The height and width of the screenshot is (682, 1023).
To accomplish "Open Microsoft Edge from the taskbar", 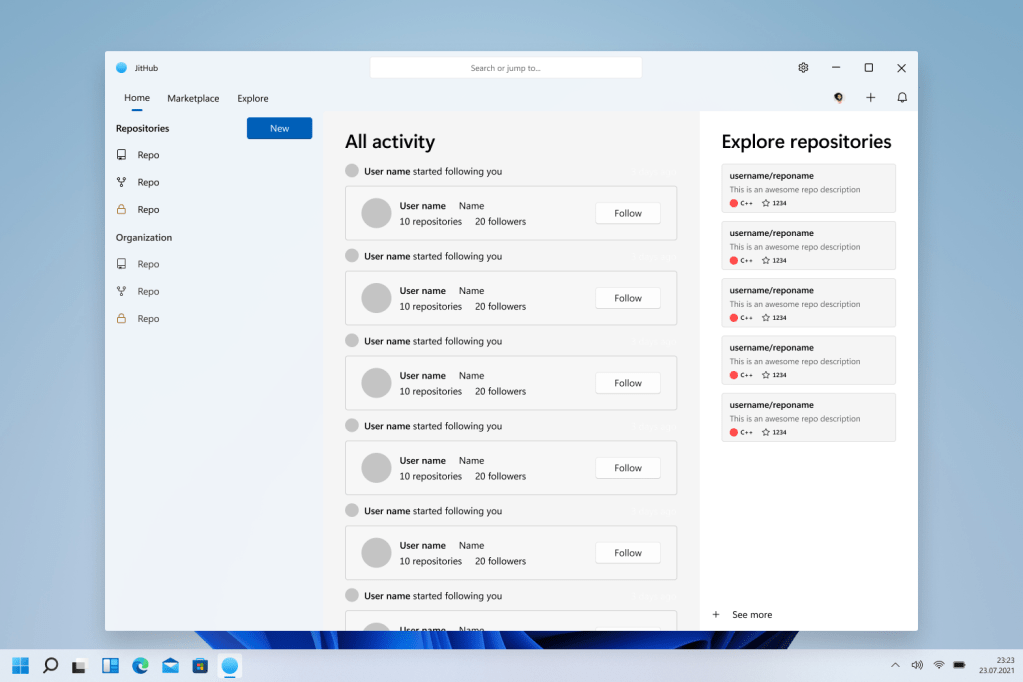I will pos(140,665).
